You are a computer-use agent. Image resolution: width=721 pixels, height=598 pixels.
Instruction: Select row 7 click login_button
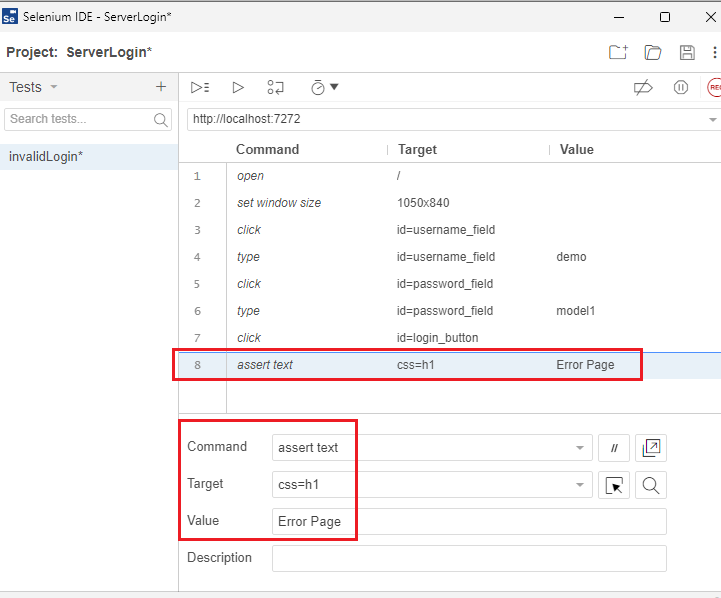point(450,338)
